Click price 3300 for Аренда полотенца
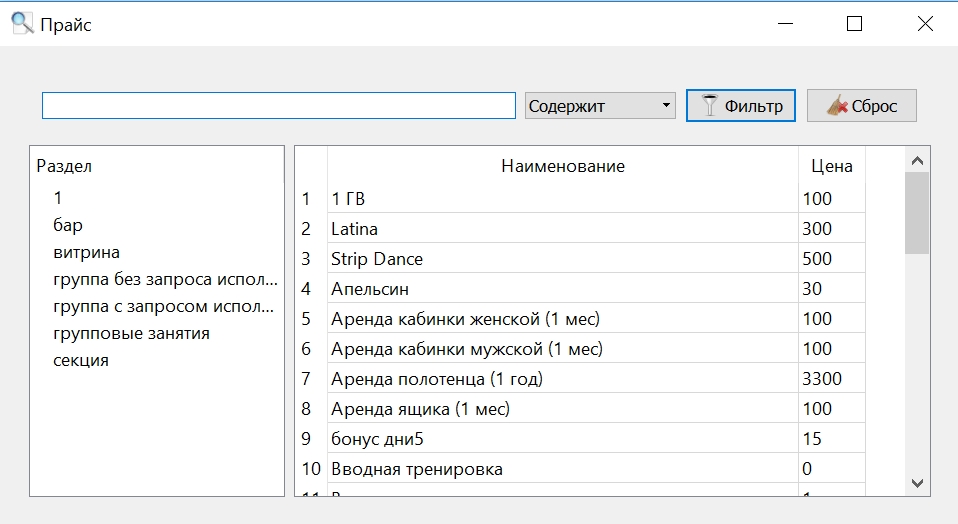The height and width of the screenshot is (524, 958). point(832,379)
